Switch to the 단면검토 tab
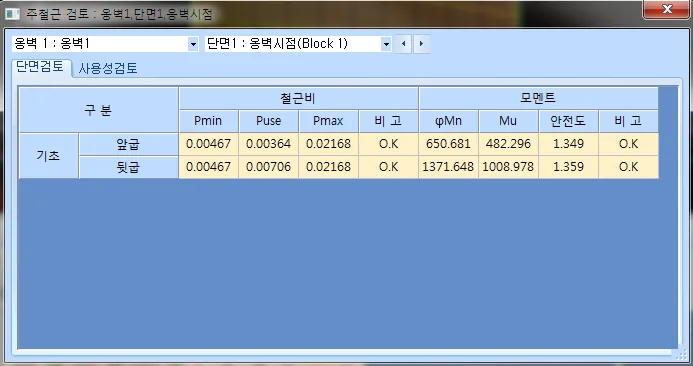The image size is (693, 366). click(x=41, y=67)
